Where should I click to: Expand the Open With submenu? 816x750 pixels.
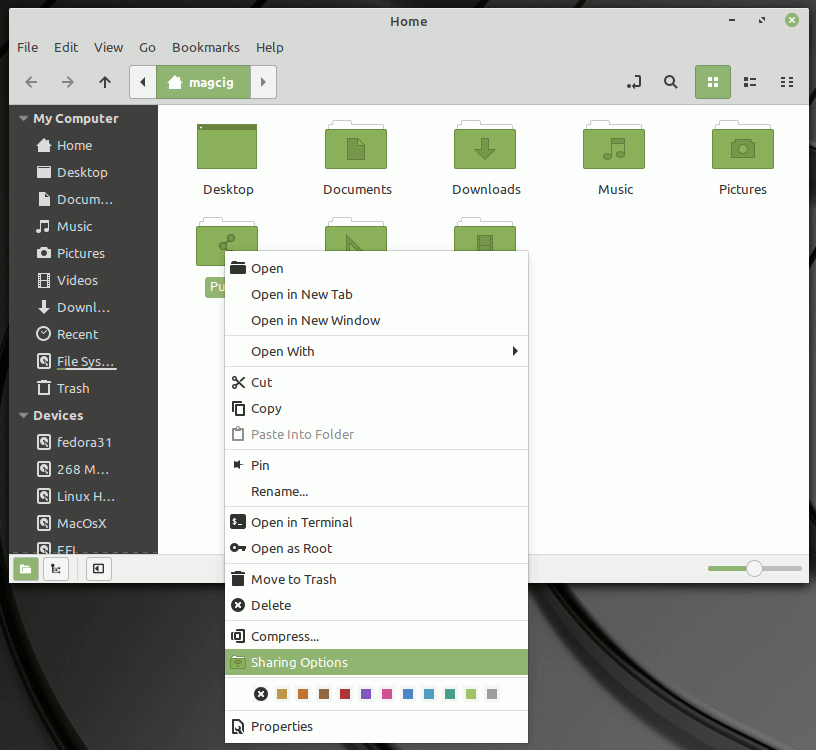tap(376, 351)
